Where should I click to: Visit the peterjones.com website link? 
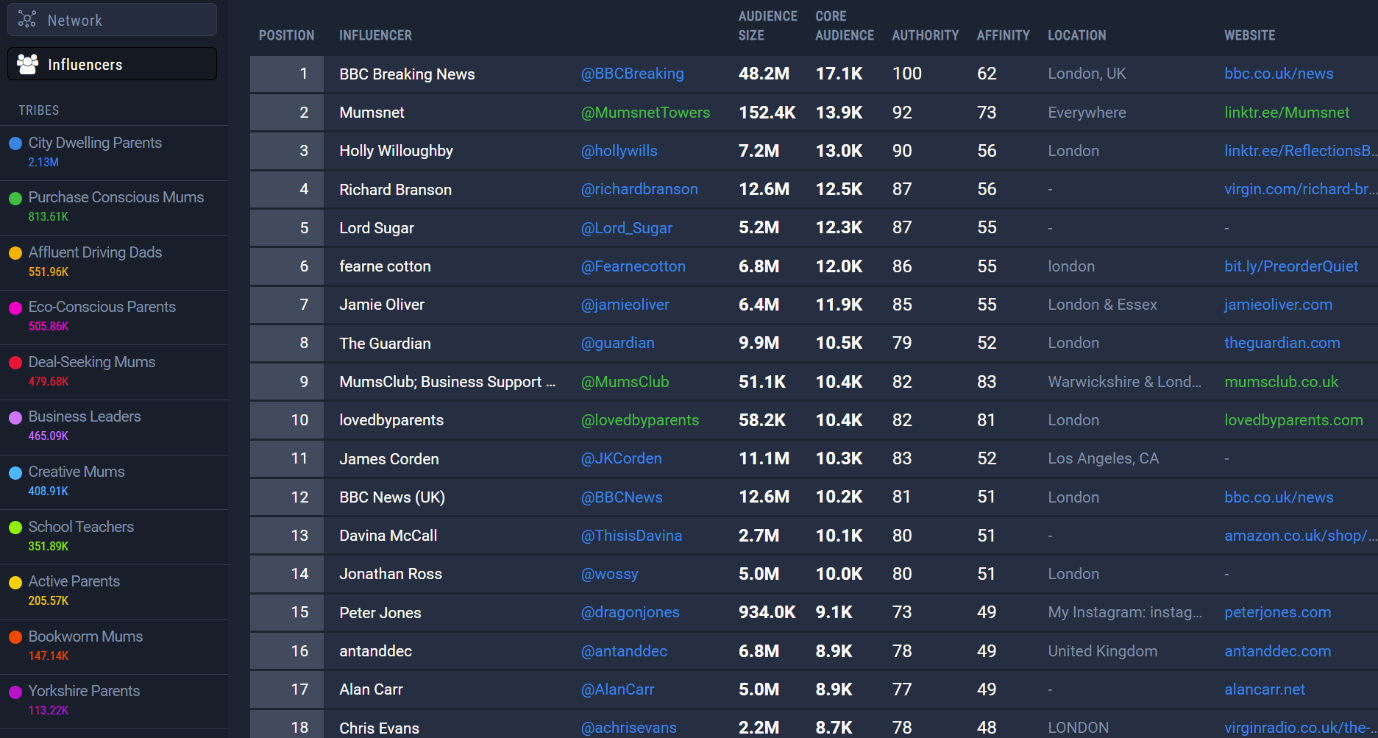click(1277, 613)
